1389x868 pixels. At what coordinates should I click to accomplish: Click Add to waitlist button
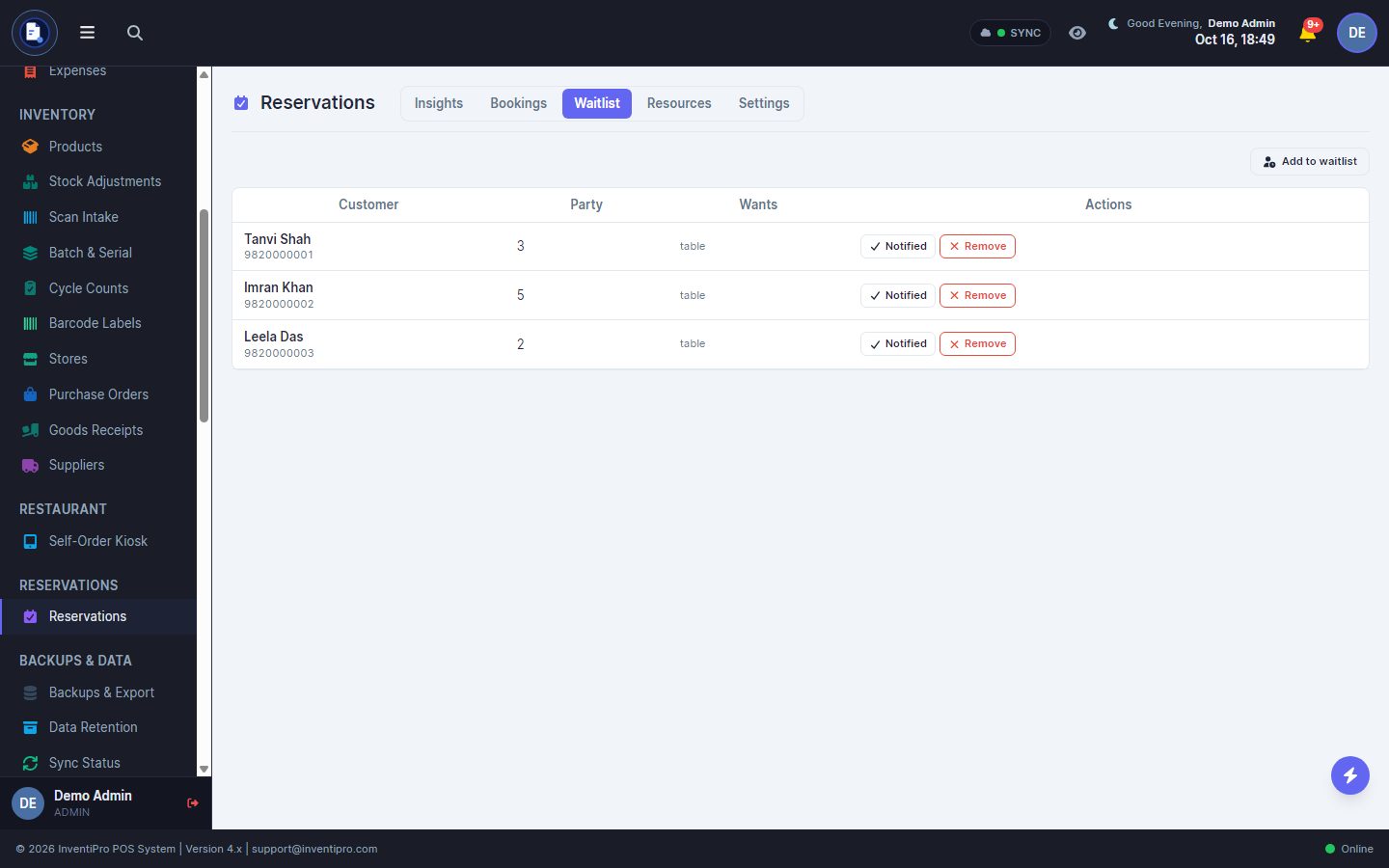tap(1310, 162)
